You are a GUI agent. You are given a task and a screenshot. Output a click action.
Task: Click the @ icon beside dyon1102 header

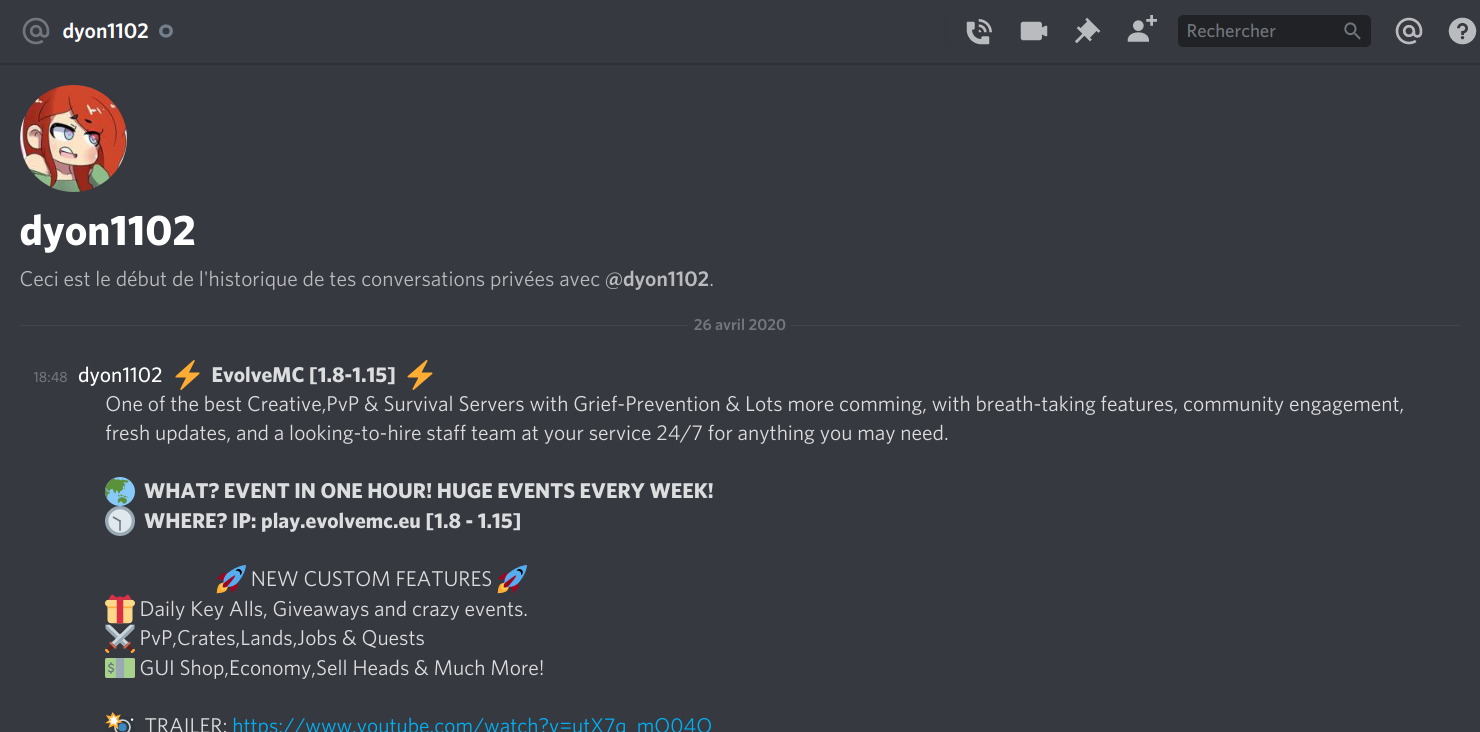pyautogui.click(x=35, y=31)
